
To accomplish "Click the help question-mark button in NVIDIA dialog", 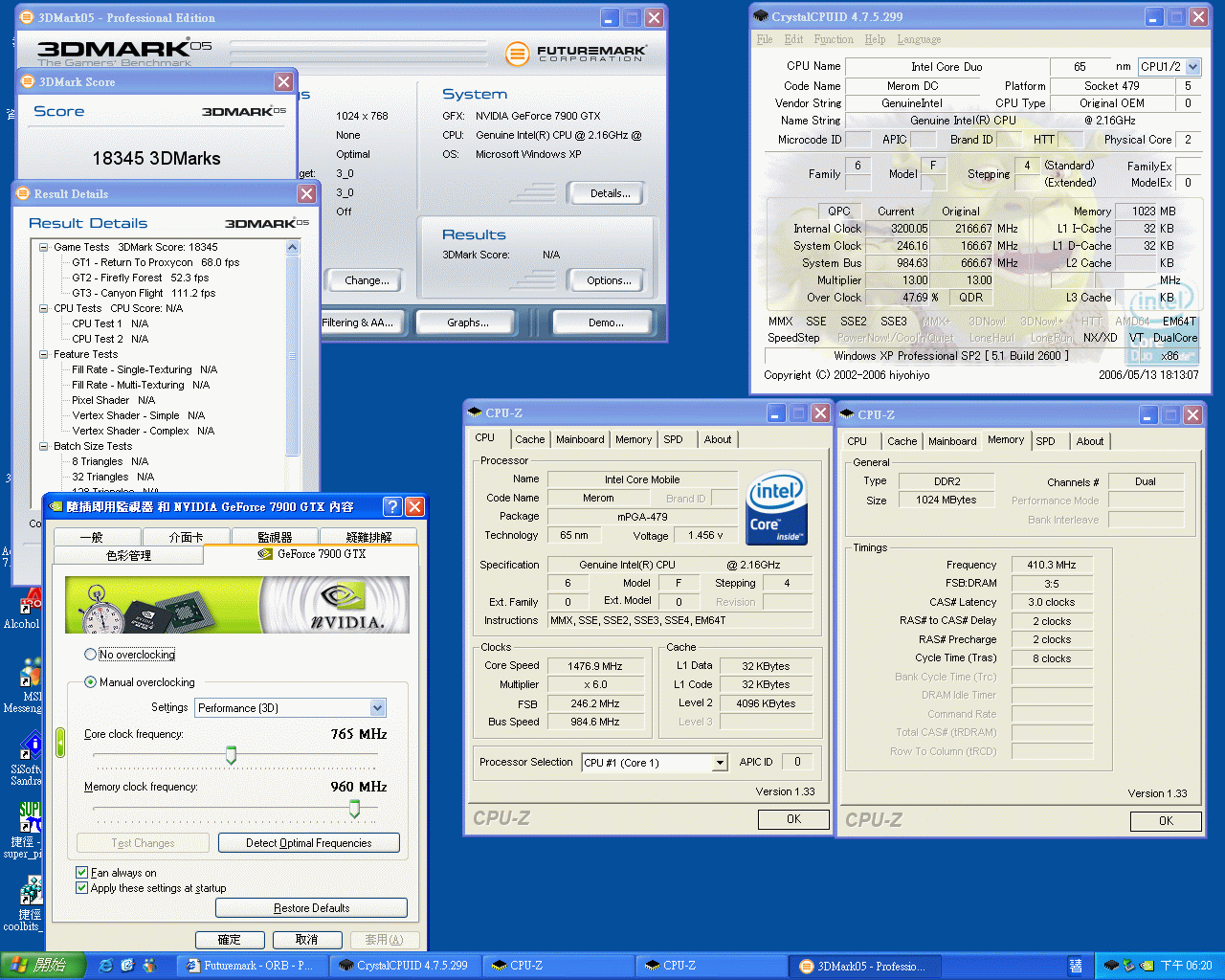I will [391, 506].
